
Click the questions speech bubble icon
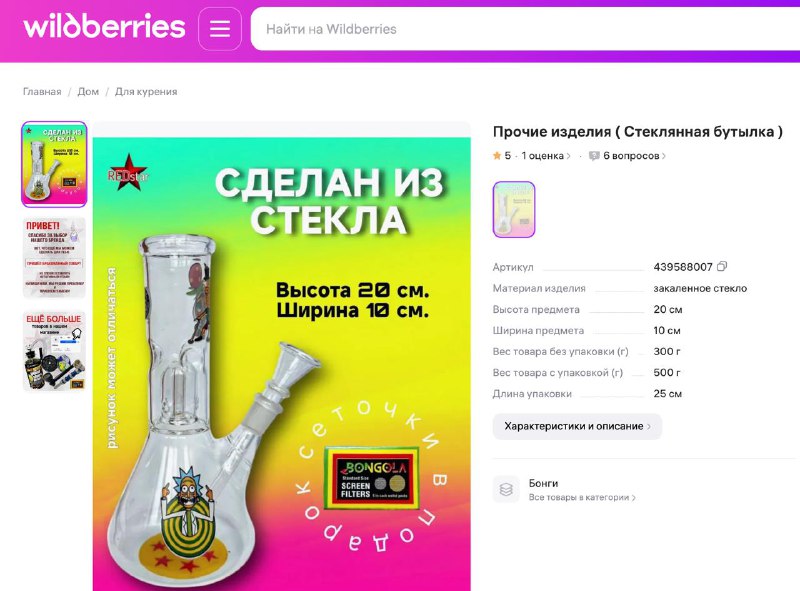click(x=594, y=156)
